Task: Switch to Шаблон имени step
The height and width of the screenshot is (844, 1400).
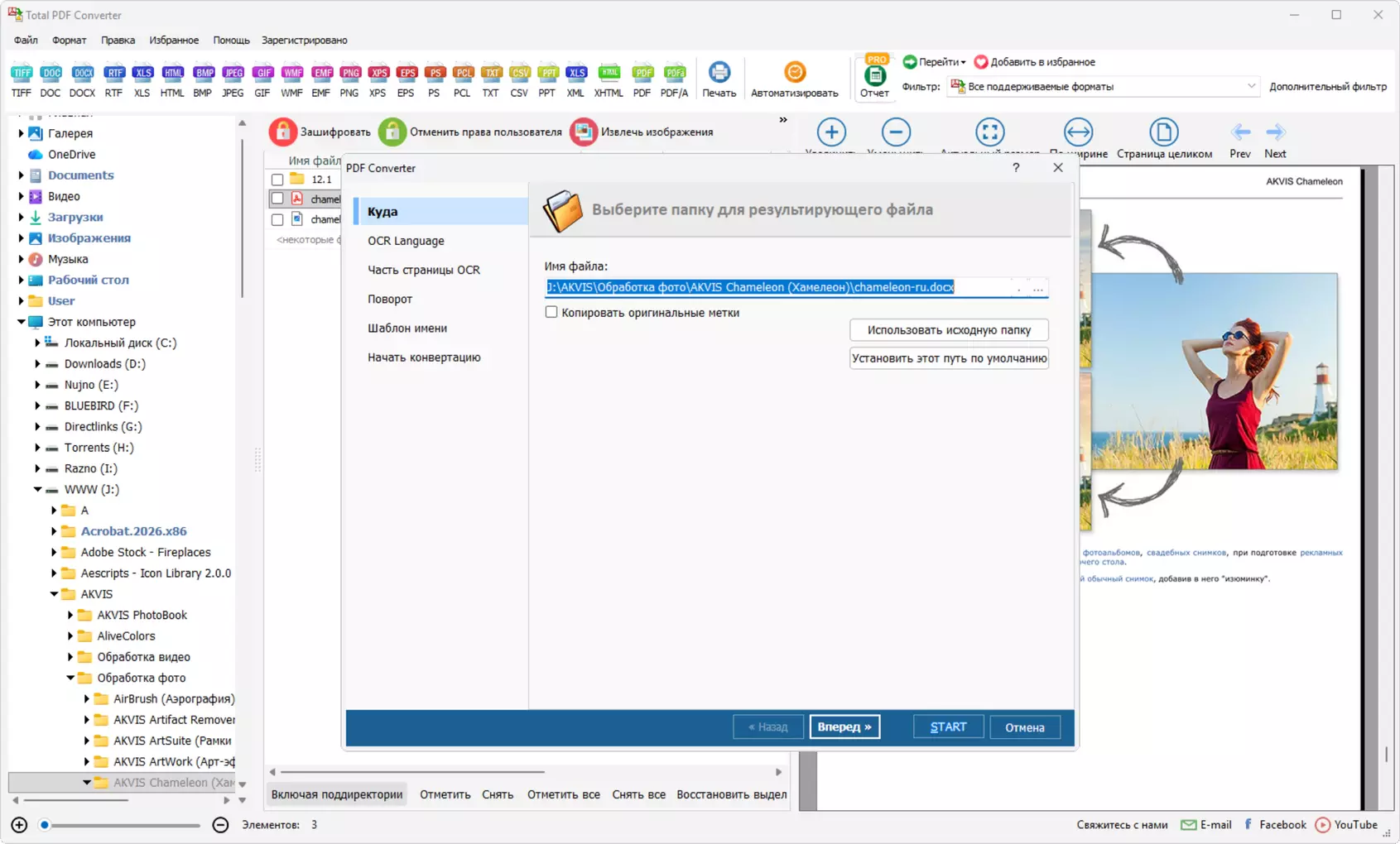Action: pos(407,328)
